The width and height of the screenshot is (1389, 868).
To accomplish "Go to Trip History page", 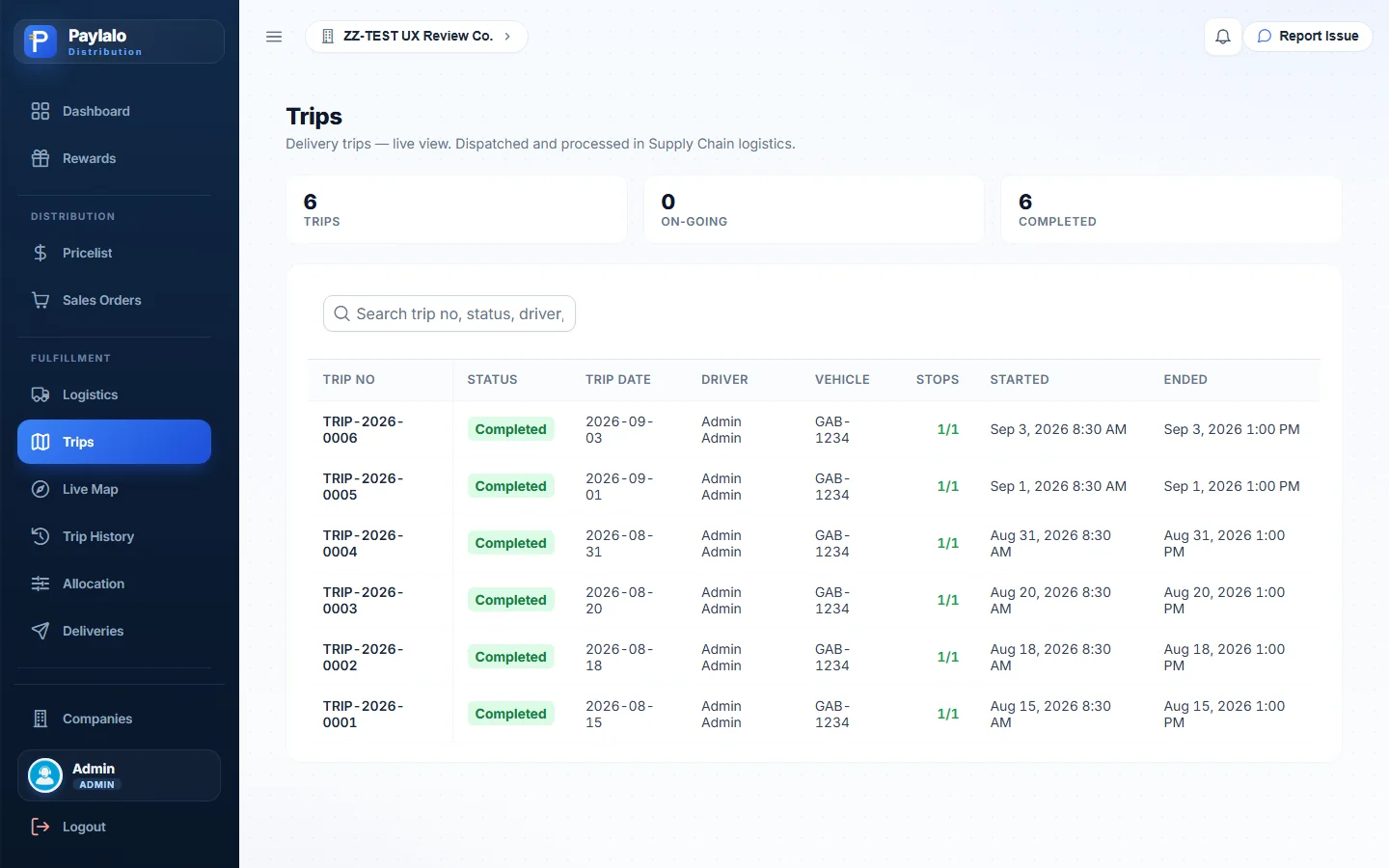I will pos(114,536).
